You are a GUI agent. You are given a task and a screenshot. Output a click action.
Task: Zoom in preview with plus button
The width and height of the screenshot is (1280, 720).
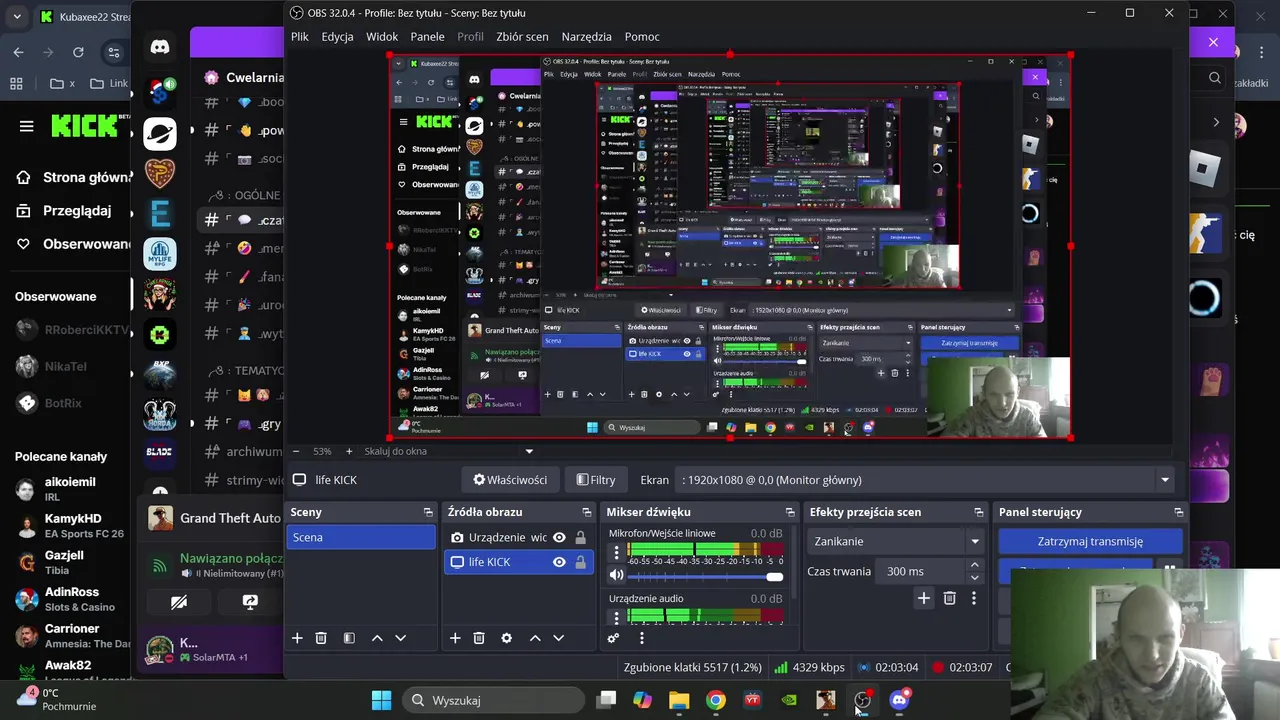click(x=349, y=451)
